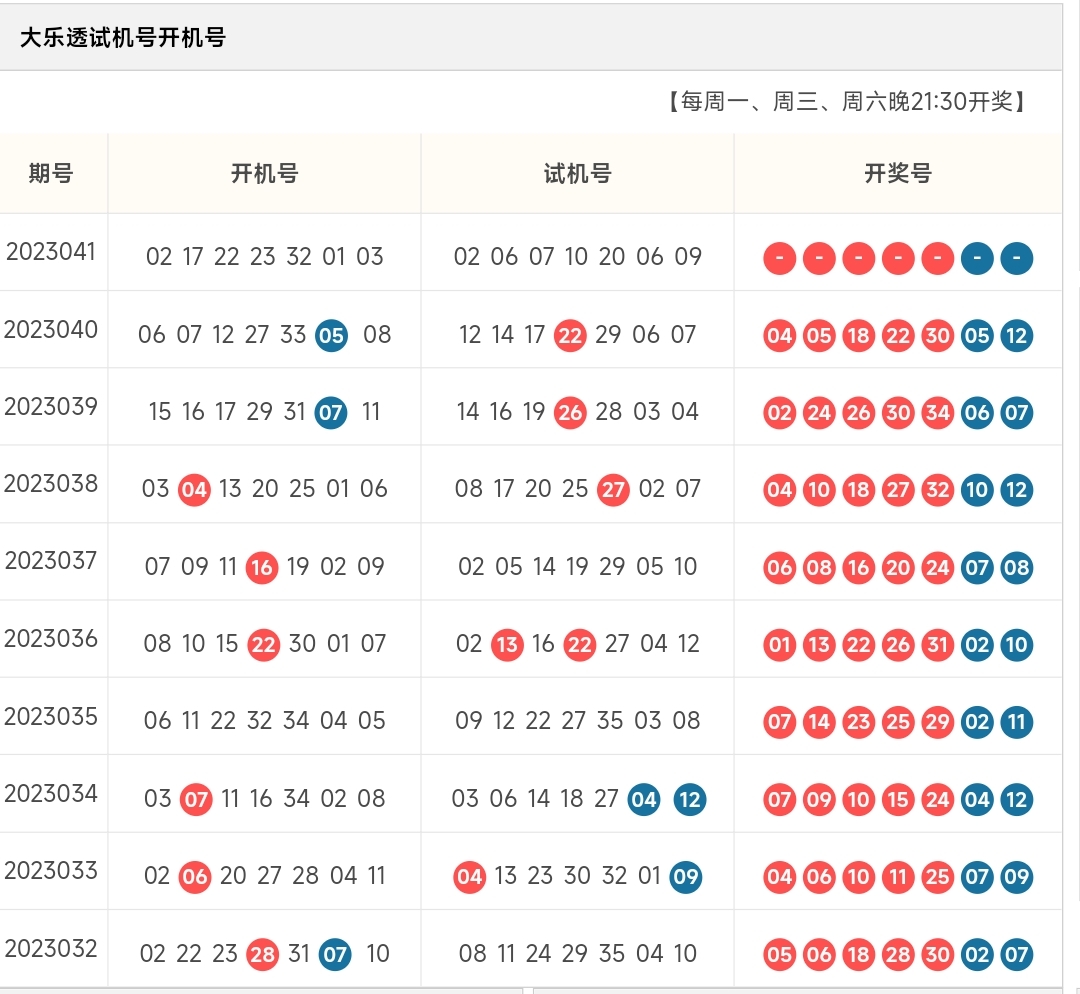
Task: Click number 30 in 开机号 of 2023036
Action: [302, 644]
